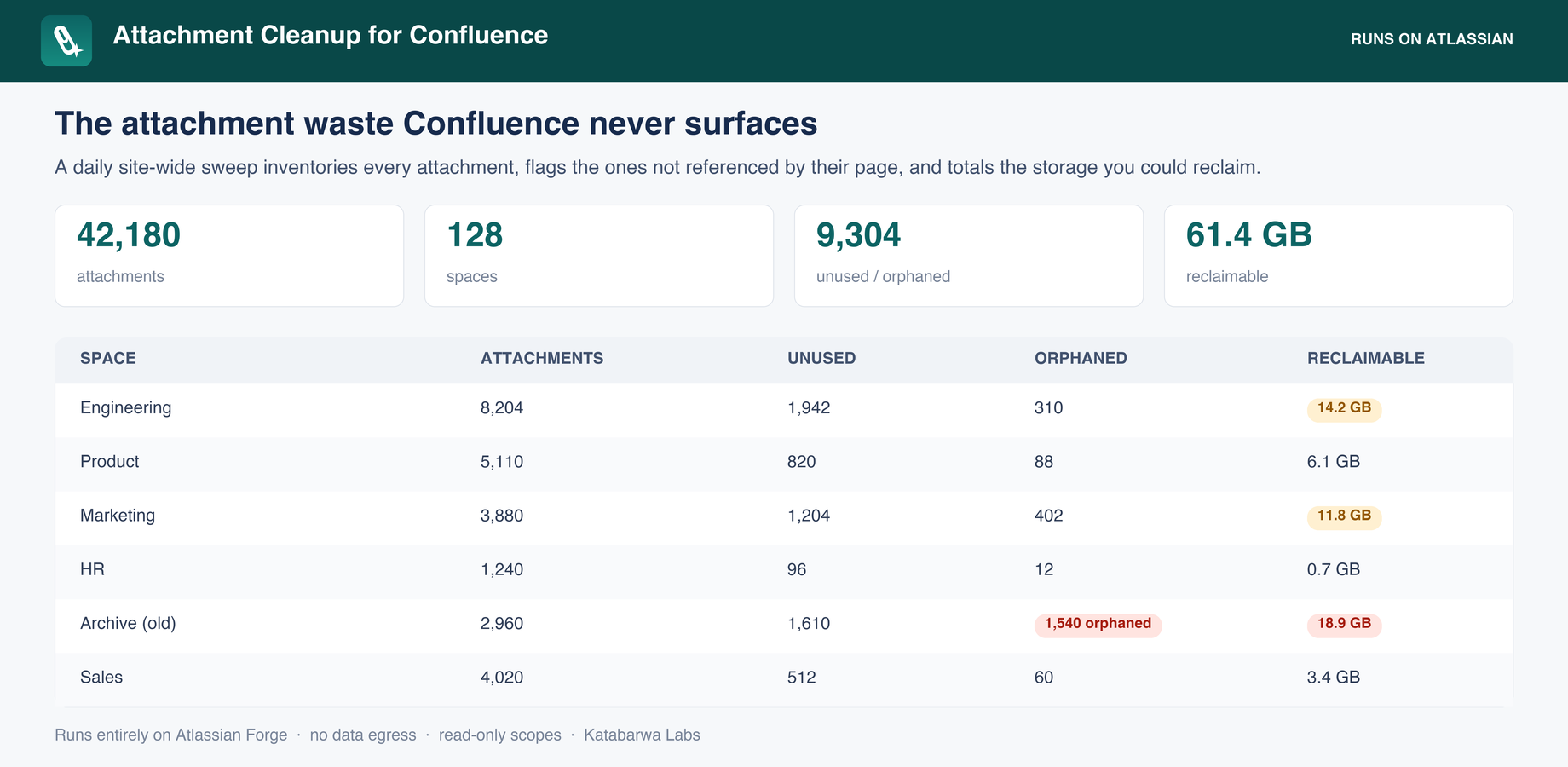Select the 42,180 attachments stat card

pos(229,256)
